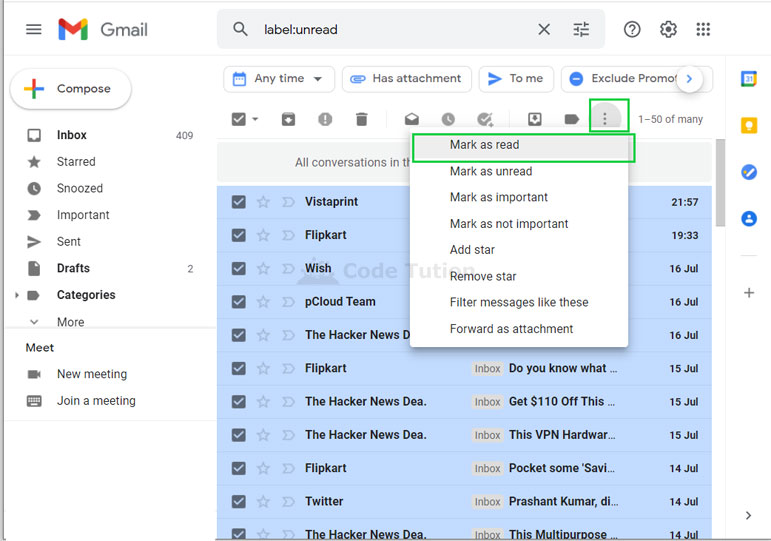The image size is (771, 541).
Task: Uncheck the Flipkart 19:33 email checkbox
Action: [238, 235]
